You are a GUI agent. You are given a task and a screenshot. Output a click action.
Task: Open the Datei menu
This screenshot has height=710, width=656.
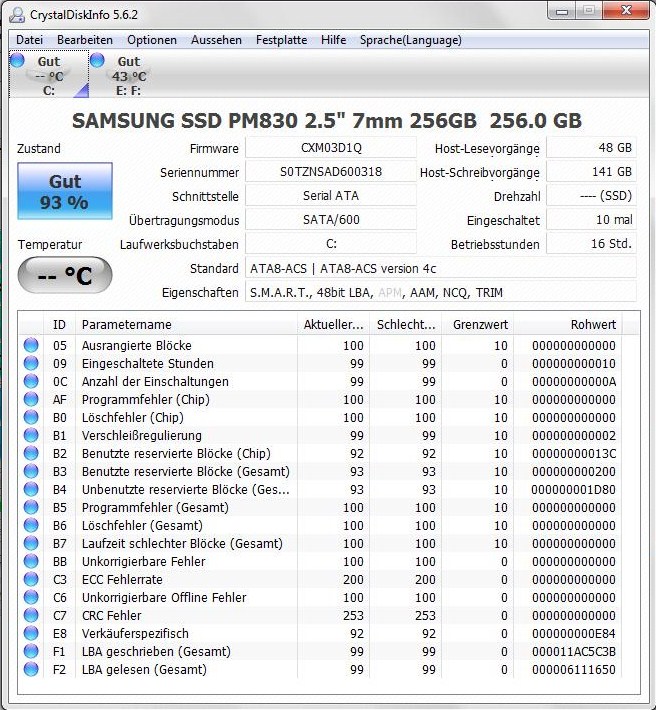(29, 40)
